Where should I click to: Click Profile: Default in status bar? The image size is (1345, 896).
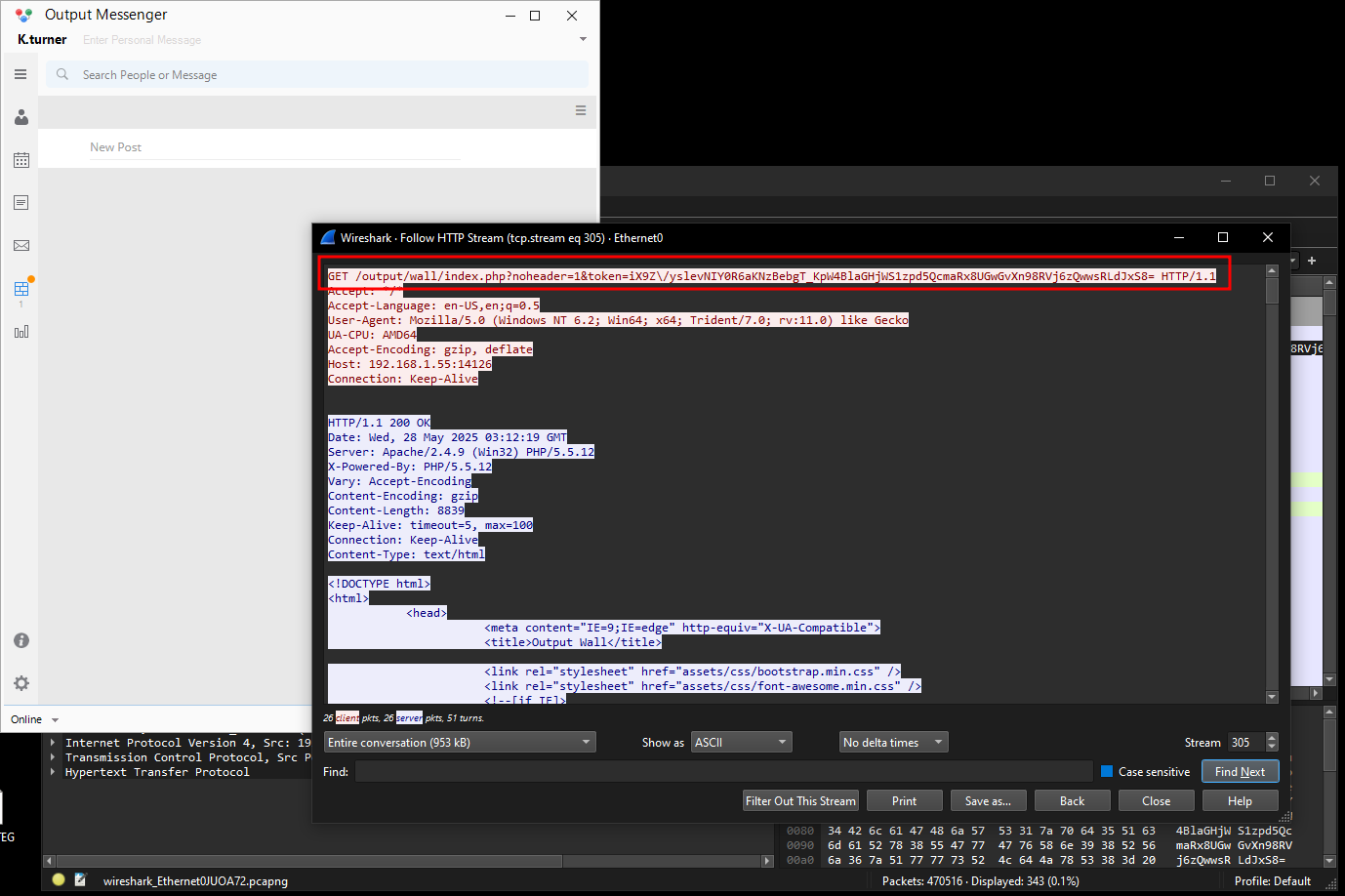click(1272, 880)
